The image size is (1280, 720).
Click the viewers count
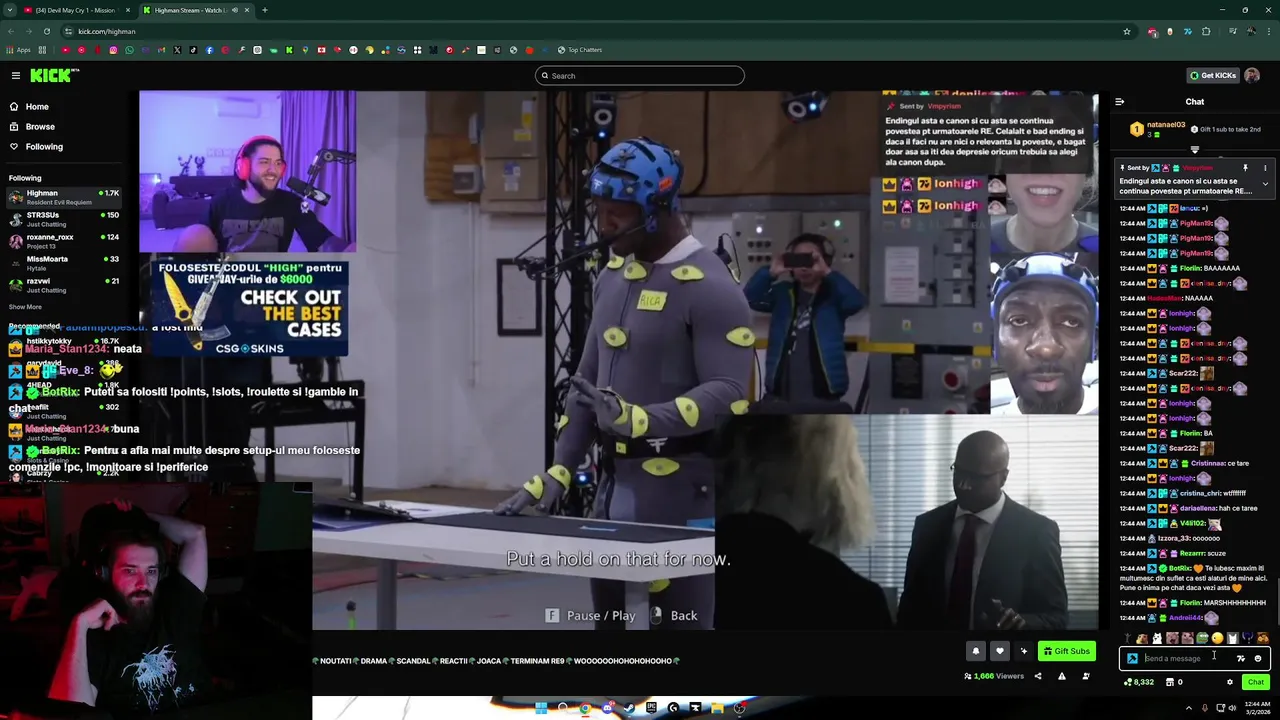pos(994,677)
